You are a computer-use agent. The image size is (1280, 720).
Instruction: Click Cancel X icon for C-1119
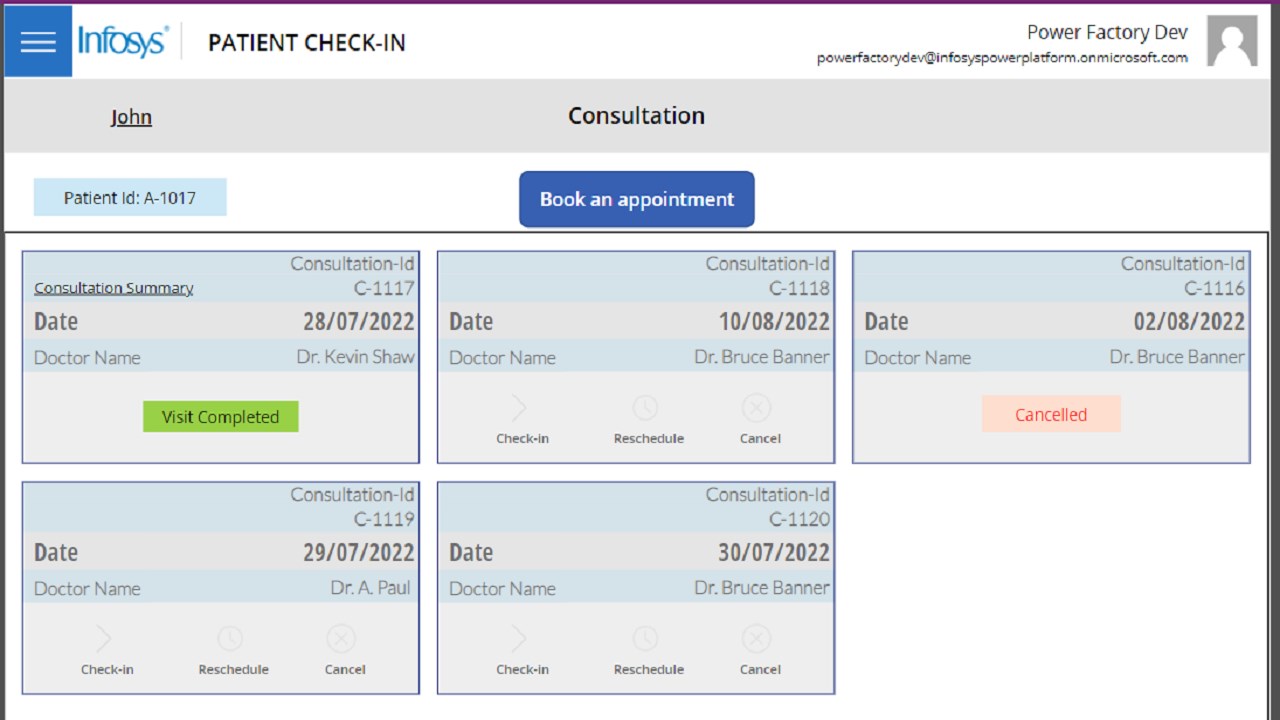point(342,639)
